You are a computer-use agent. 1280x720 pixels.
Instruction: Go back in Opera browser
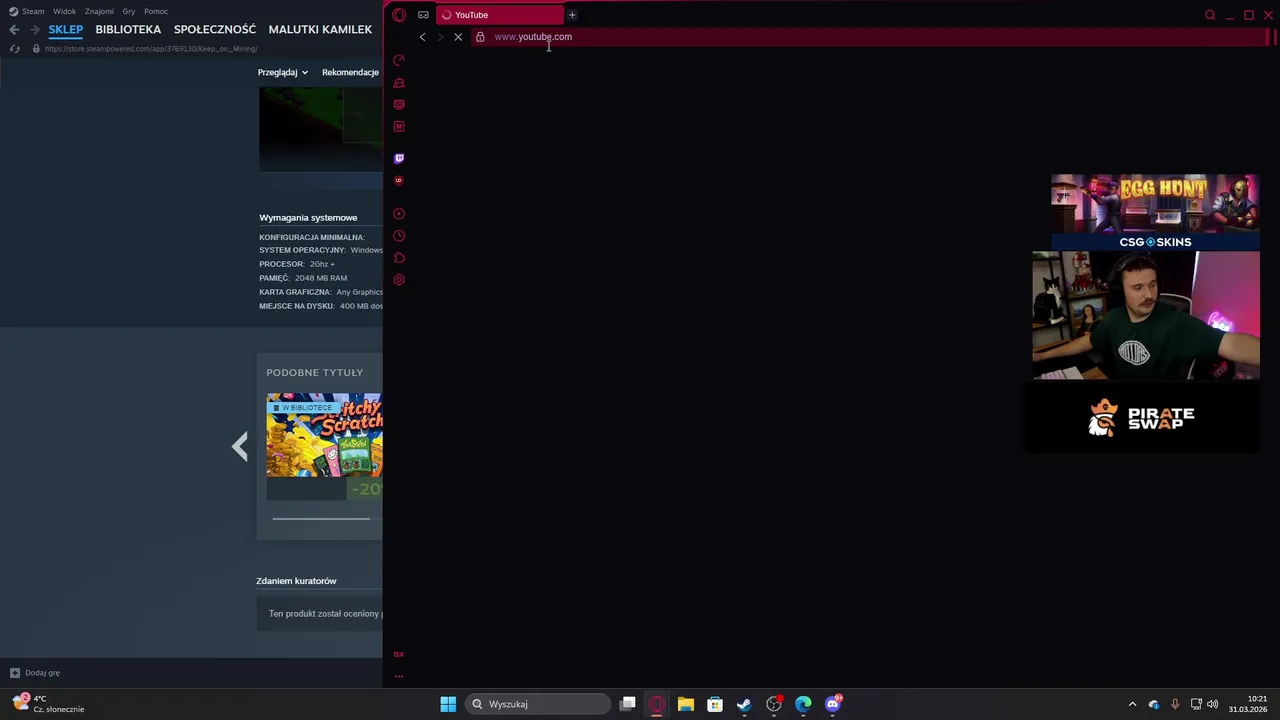422,37
